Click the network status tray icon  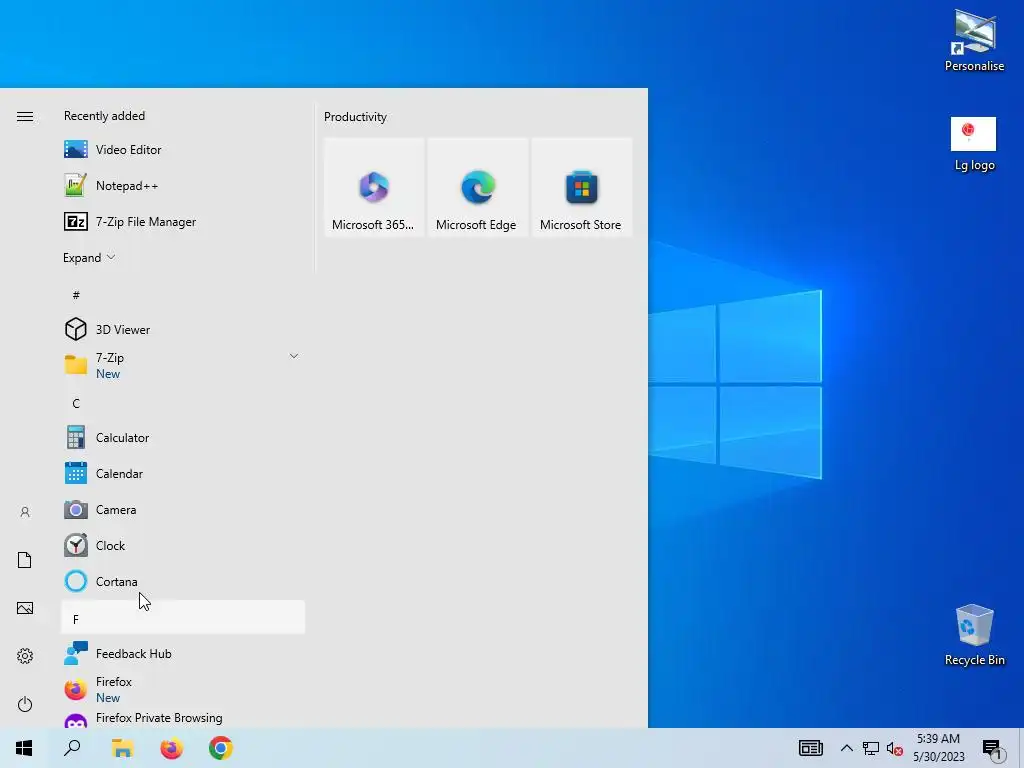pos(871,748)
